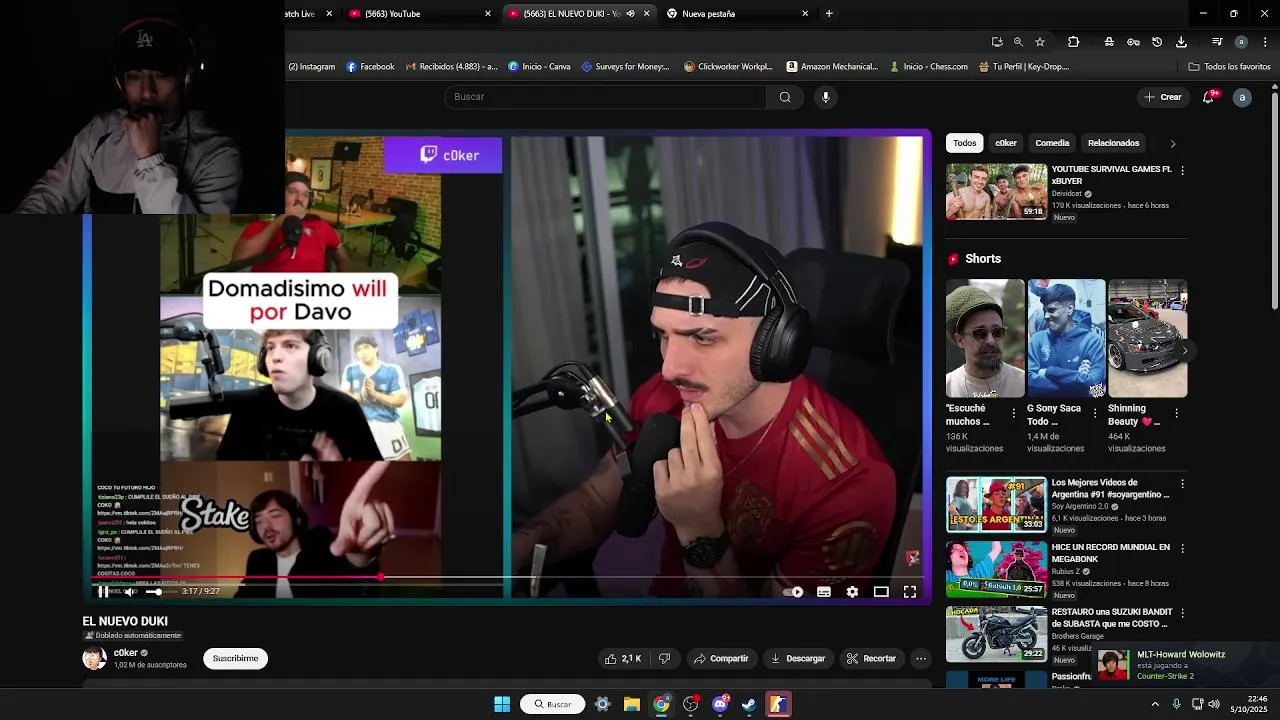
Task: Click the Crear button in YouTube header
Action: (x=1163, y=97)
